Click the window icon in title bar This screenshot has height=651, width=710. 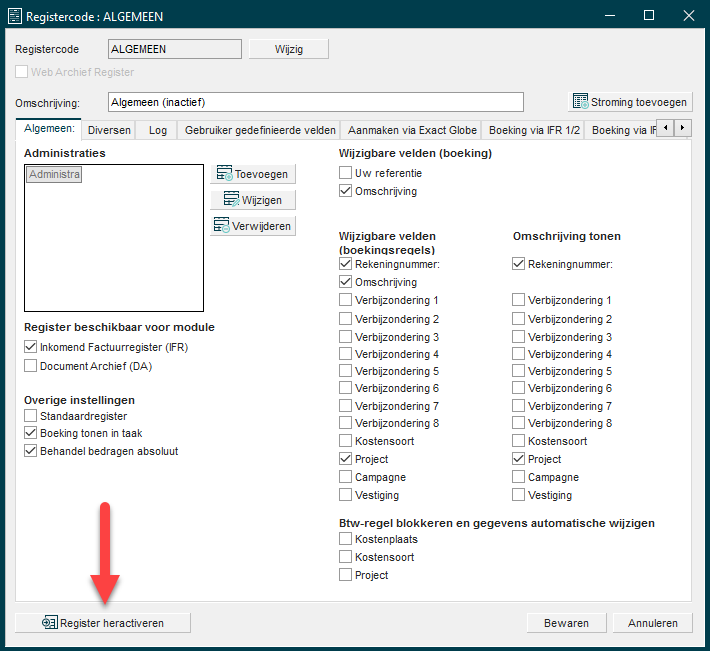(x=15, y=16)
